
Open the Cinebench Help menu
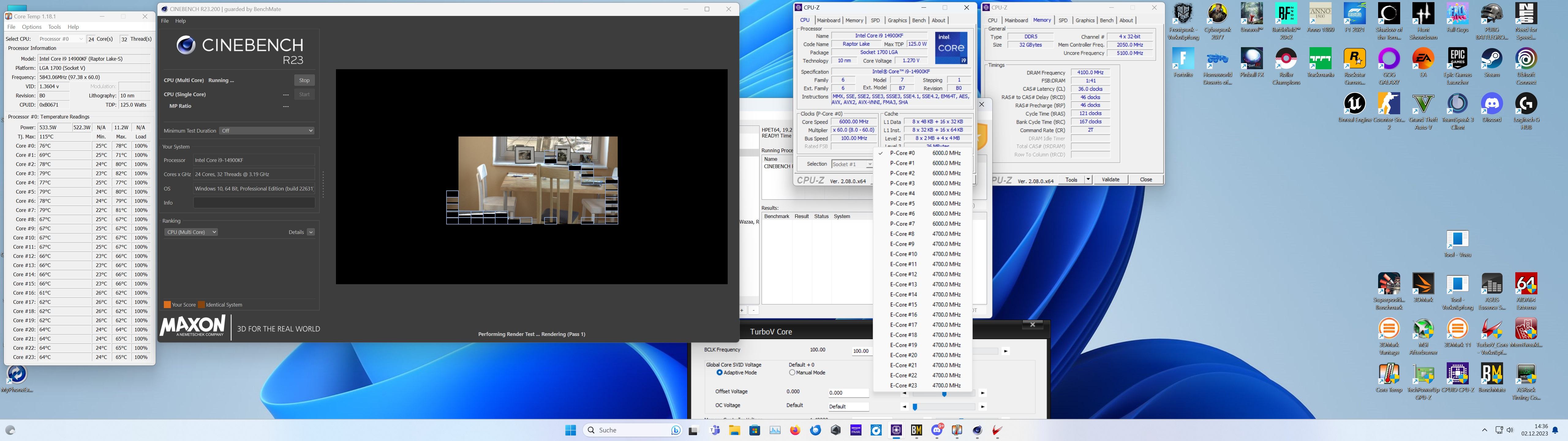point(181,21)
